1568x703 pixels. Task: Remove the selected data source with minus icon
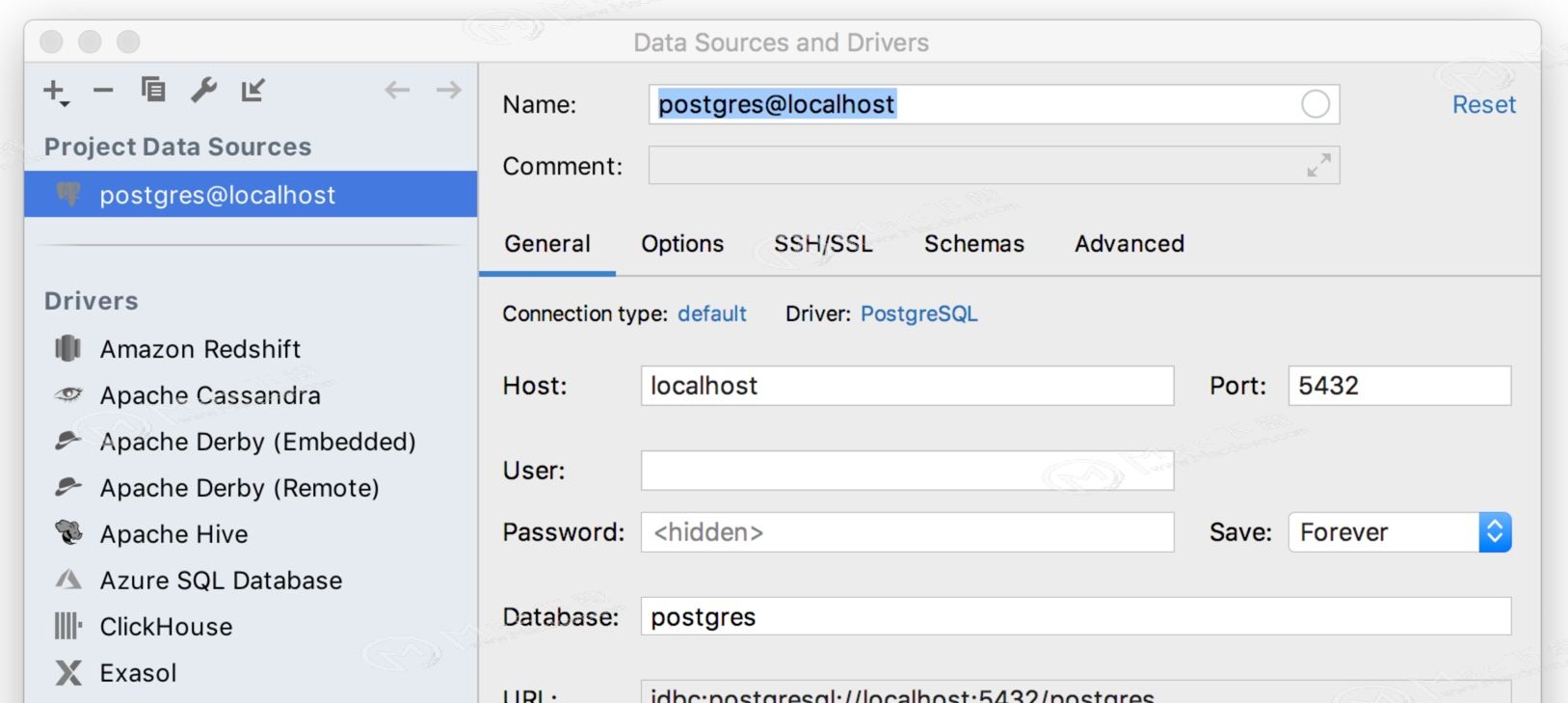103,91
